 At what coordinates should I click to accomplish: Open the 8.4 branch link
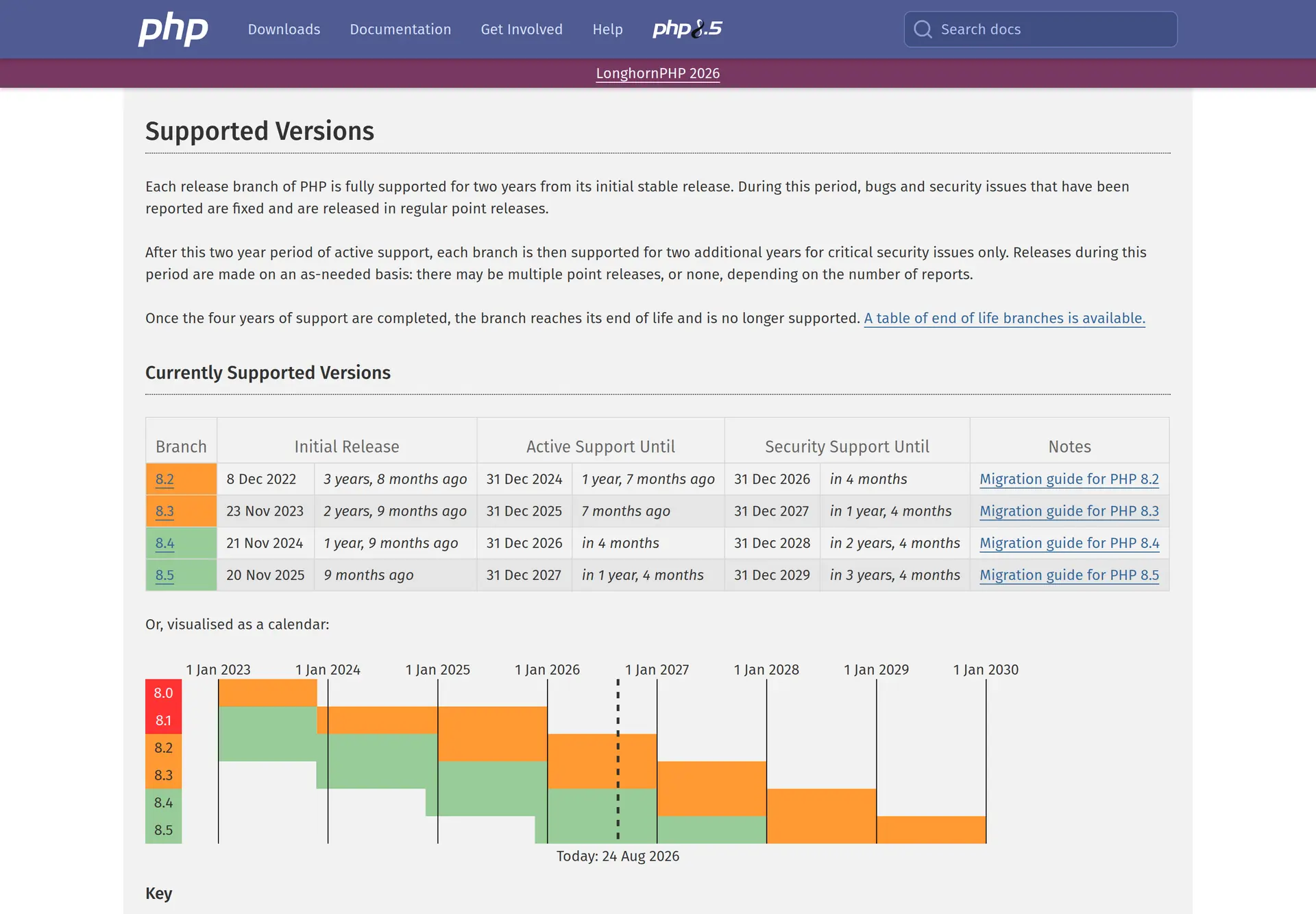coord(164,543)
